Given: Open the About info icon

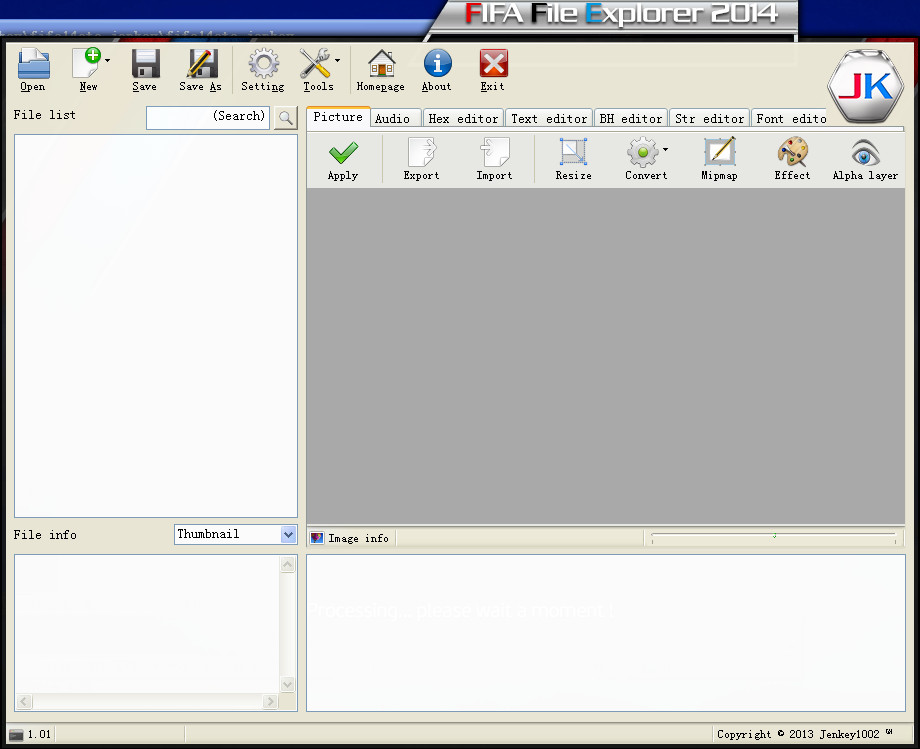Looking at the screenshot, I should tap(438, 63).
